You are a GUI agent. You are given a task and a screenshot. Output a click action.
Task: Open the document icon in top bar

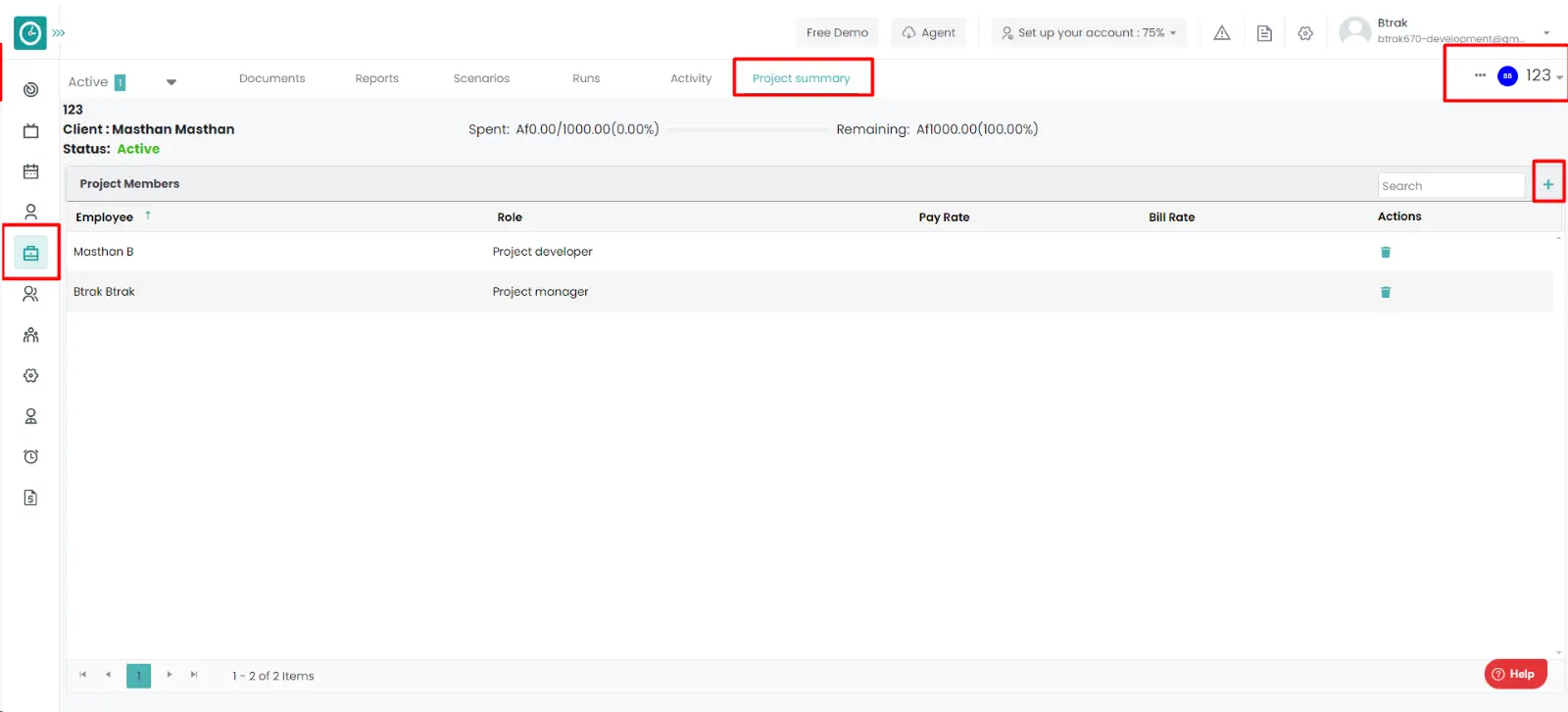click(1264, 33)
